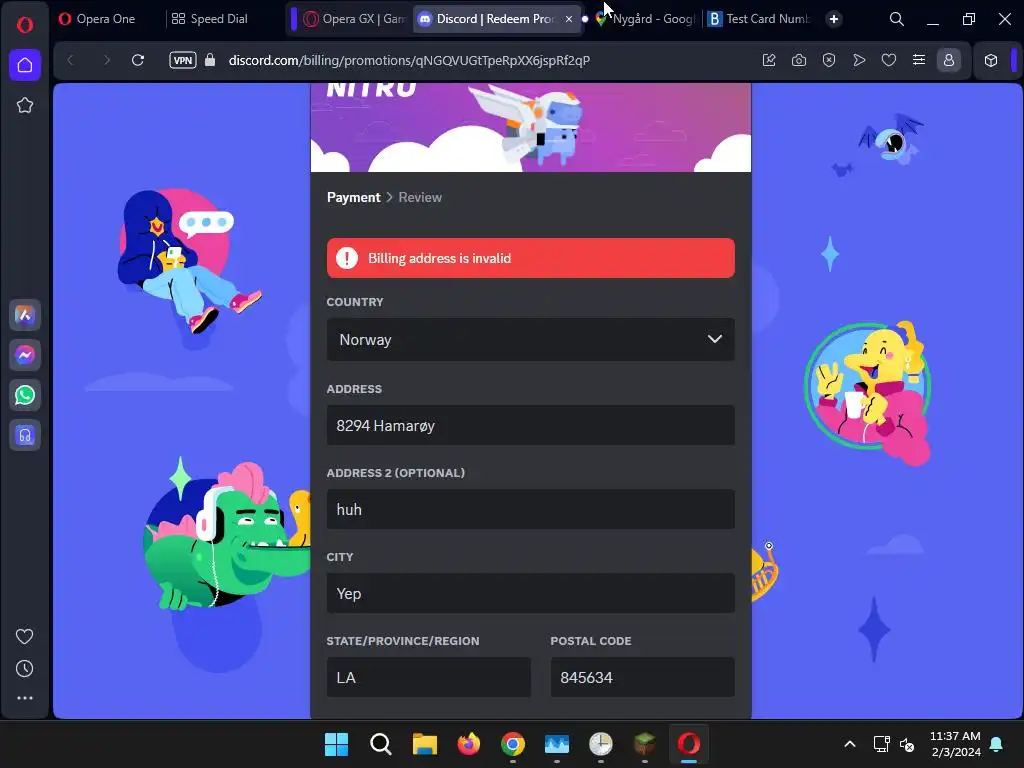Open a new tab with plus button
This screenshot has height=768, width=1024.
pos(833,19)
